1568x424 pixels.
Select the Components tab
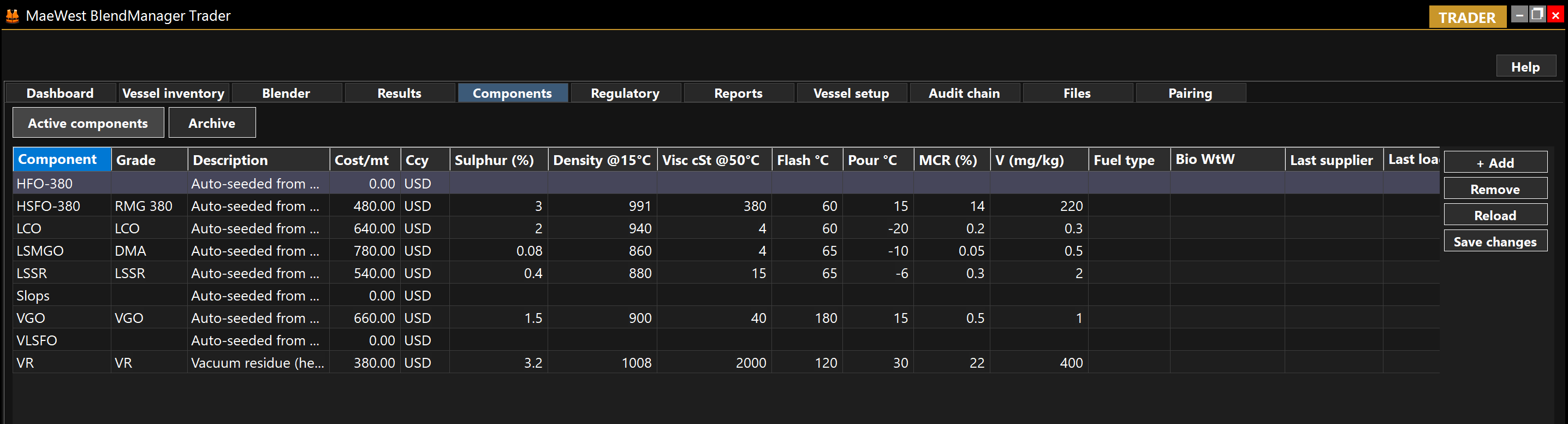pyautogui.click(x=513, y=93)
